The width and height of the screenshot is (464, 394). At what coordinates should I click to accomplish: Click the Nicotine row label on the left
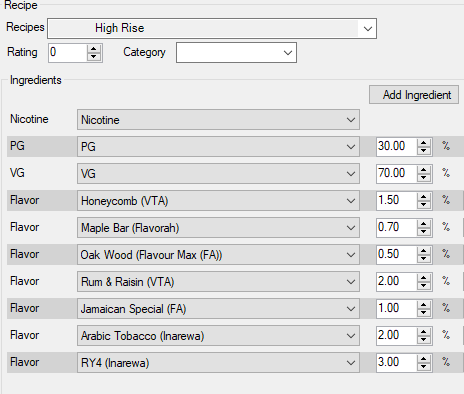pyautogui.click(x=29, y=119)
